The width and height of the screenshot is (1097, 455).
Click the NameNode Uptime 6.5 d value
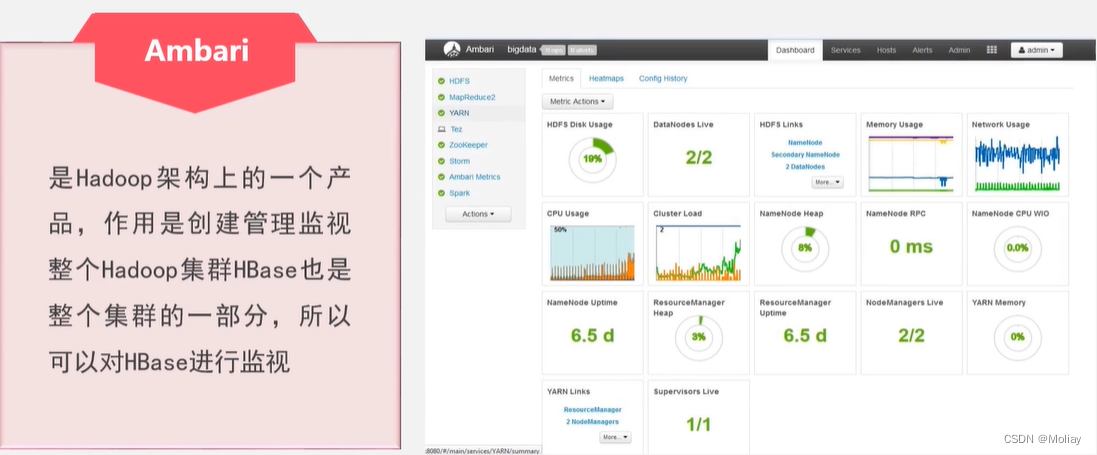point(592,335)
